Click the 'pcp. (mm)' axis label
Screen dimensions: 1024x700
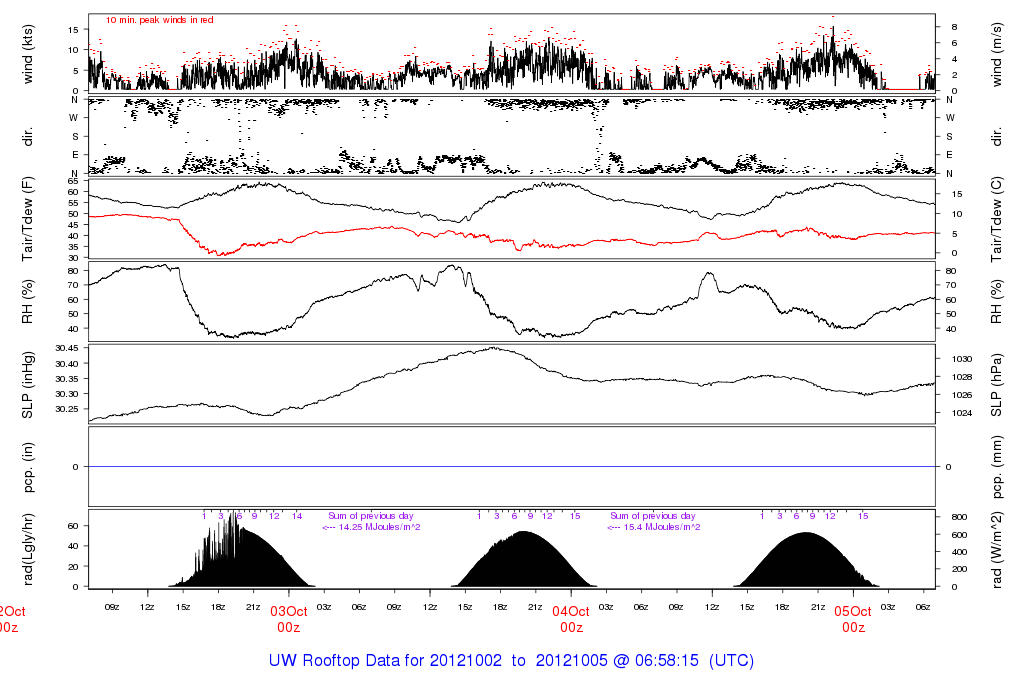[x=996, y=467]
